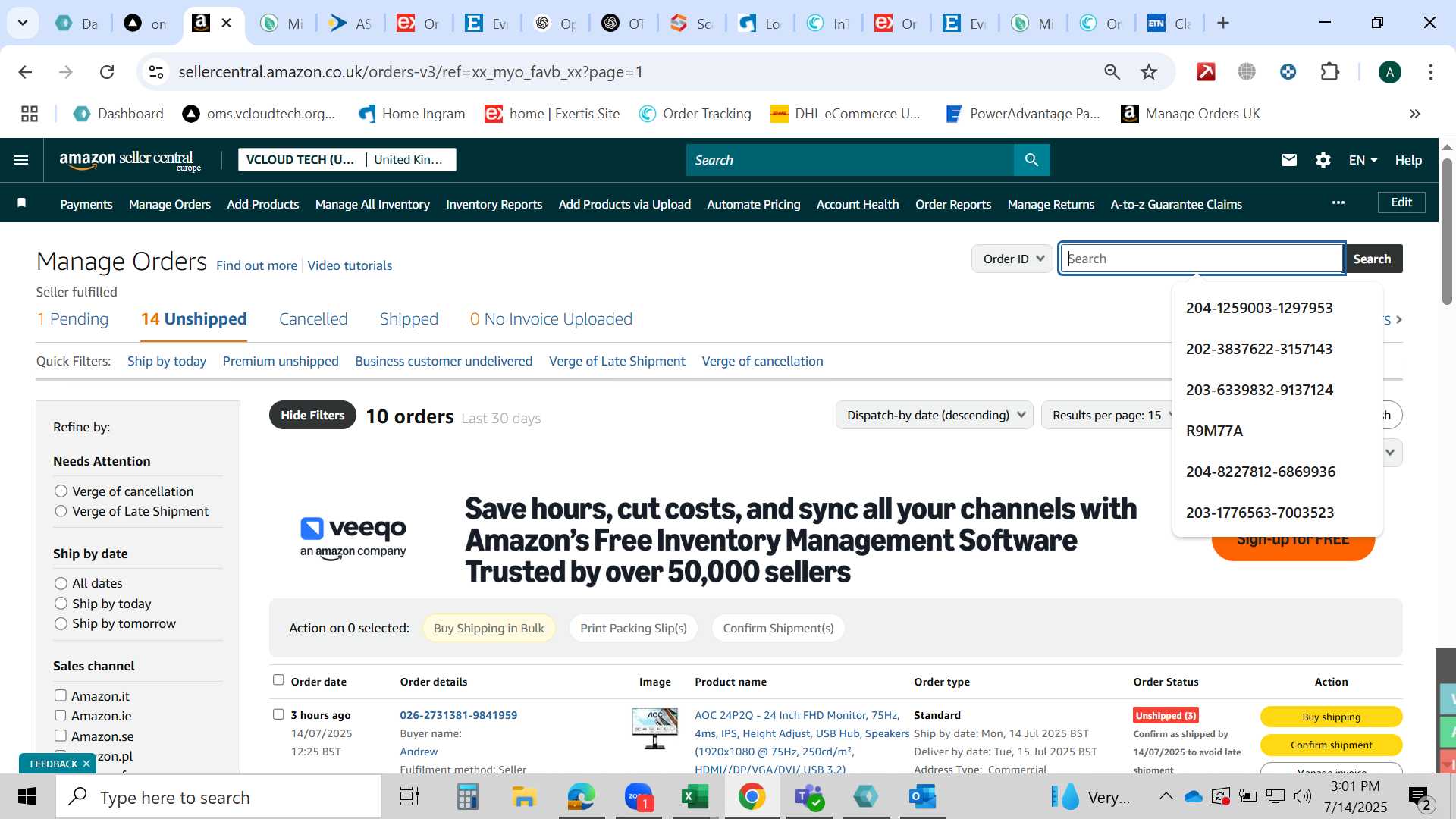Screen dimensions: 1456x819
Task: Click the magnifier search button in header
Action: (1031, 160)
